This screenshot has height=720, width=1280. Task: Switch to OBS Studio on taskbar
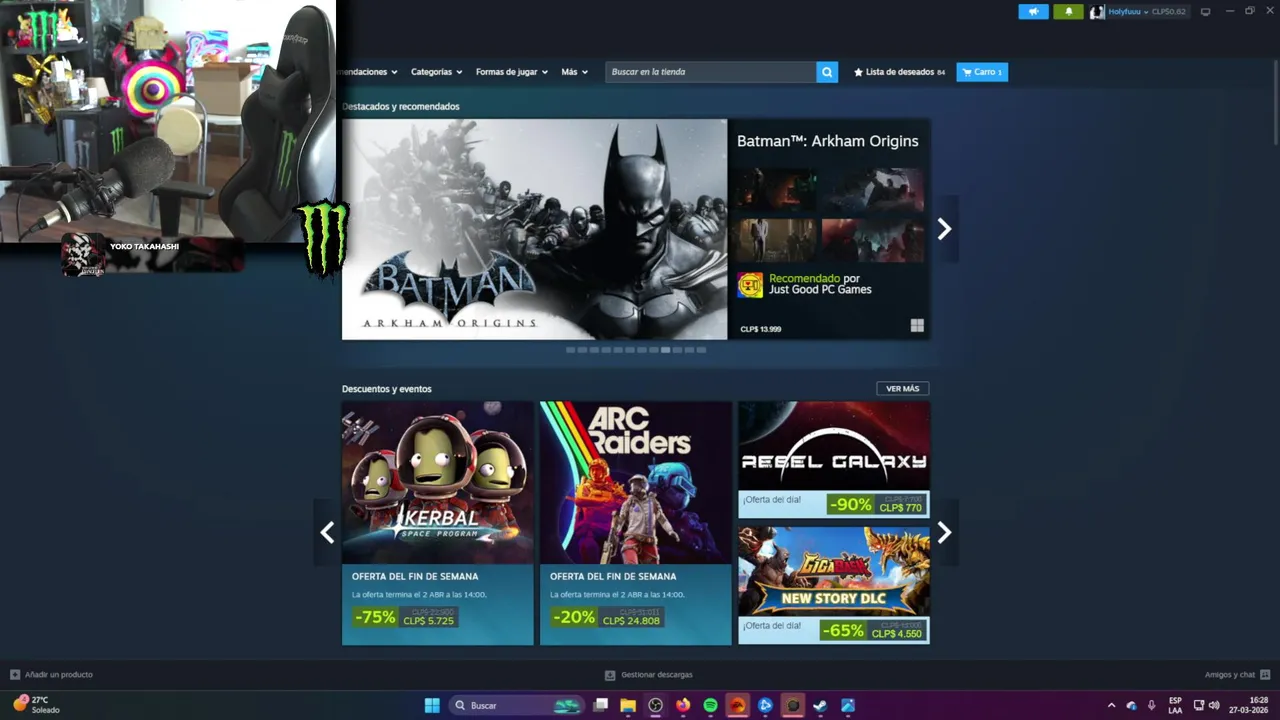tap(655, 705)
